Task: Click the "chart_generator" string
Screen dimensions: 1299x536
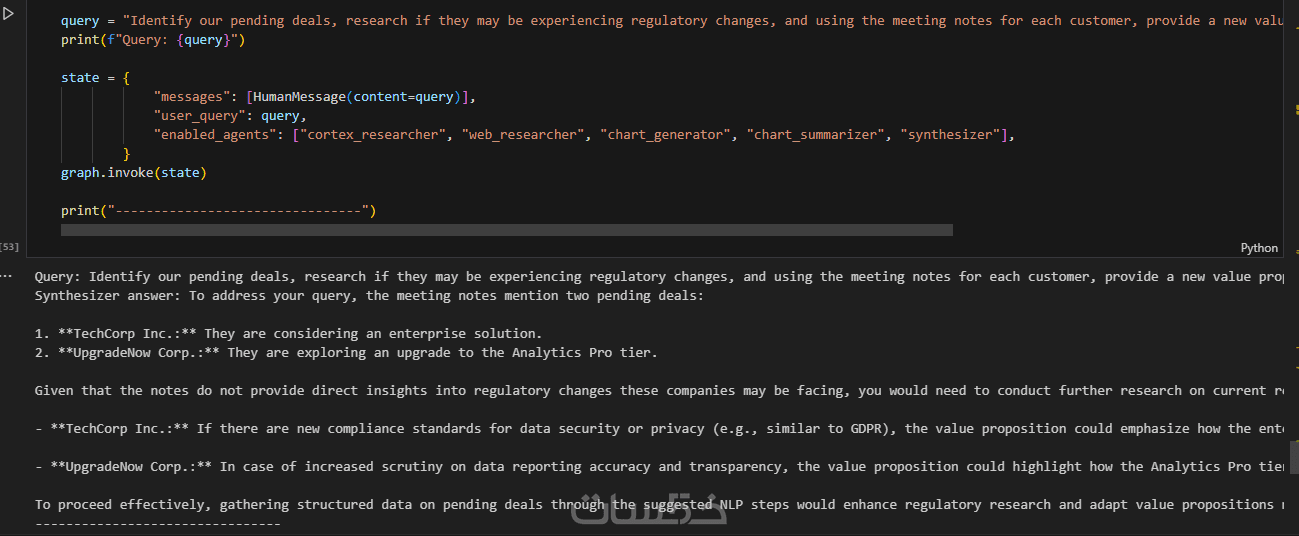Action: coord(666,134)
